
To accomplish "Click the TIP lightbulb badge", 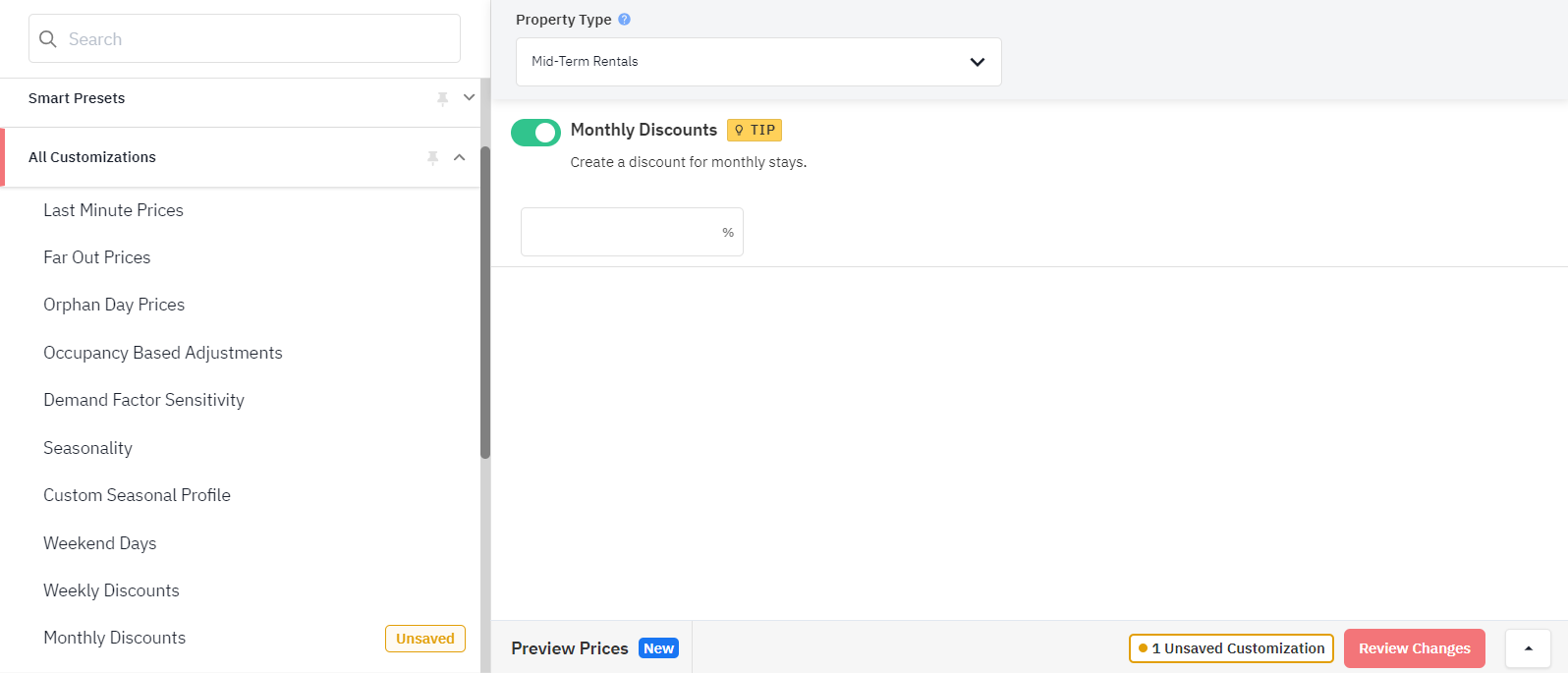I will 755,130.
